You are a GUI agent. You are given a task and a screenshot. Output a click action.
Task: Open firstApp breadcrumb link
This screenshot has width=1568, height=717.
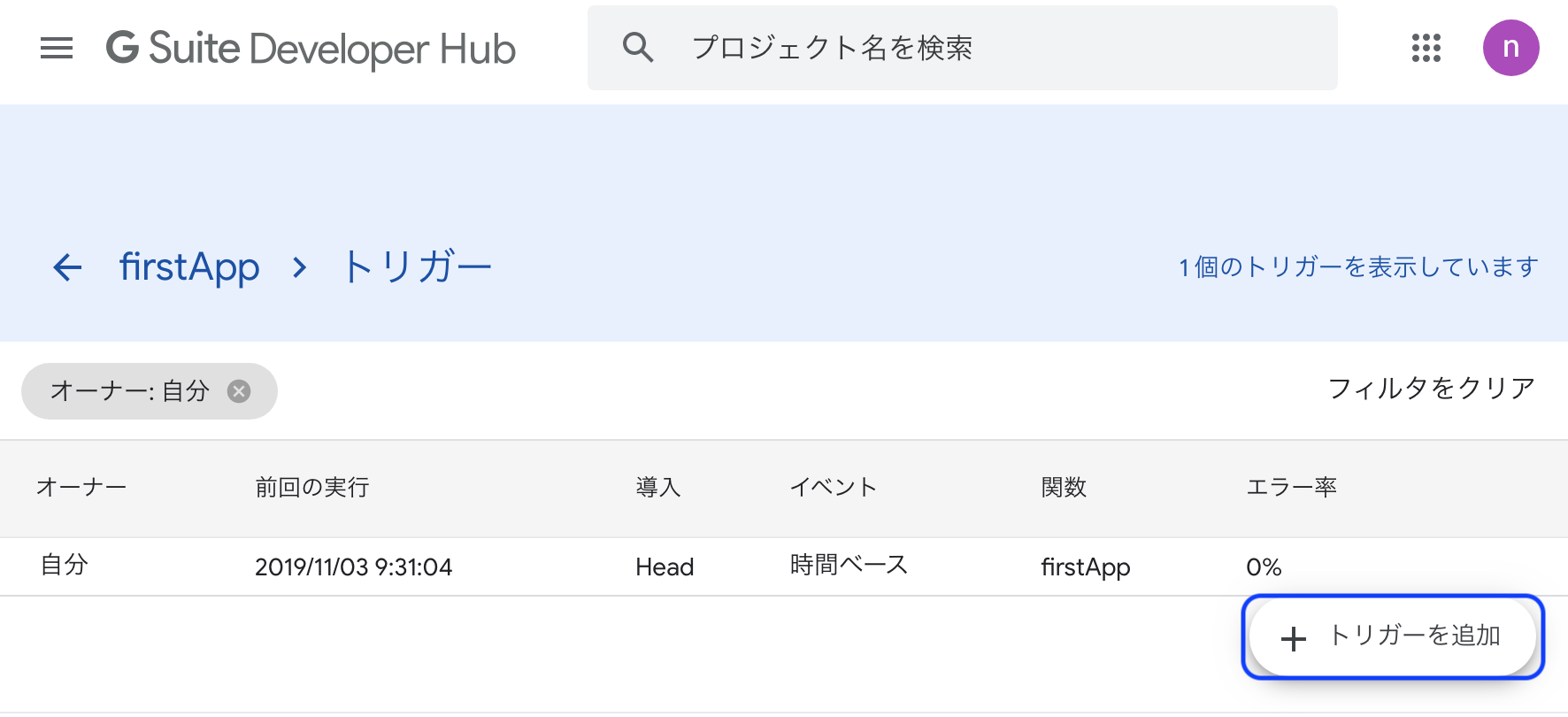189,267
